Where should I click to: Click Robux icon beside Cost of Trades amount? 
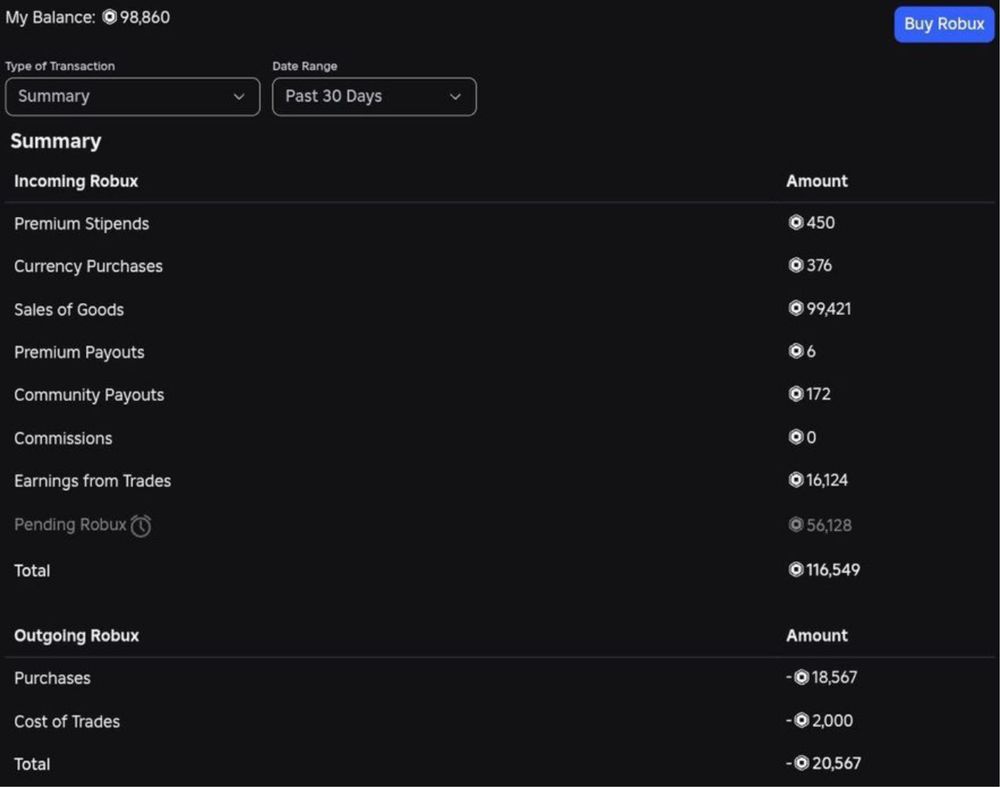801,720
